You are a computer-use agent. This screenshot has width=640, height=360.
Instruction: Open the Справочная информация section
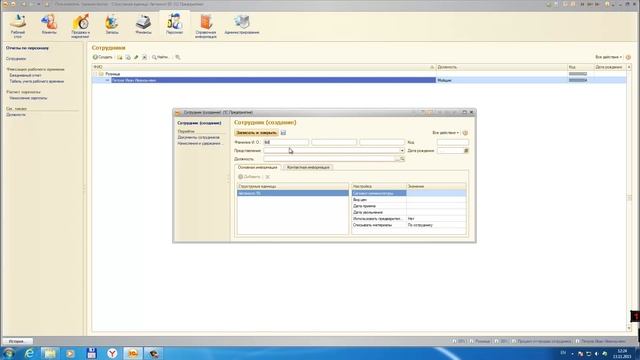[206, 26]
